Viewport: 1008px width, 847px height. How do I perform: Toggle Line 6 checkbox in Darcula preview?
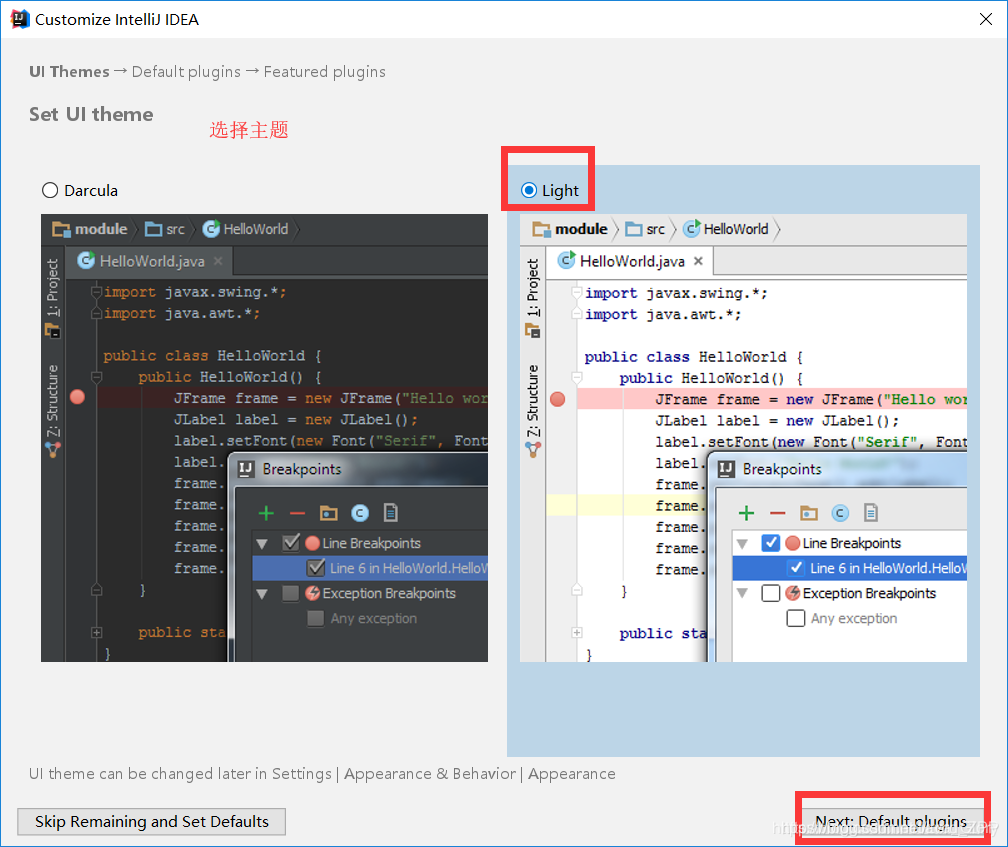[316, 567]
